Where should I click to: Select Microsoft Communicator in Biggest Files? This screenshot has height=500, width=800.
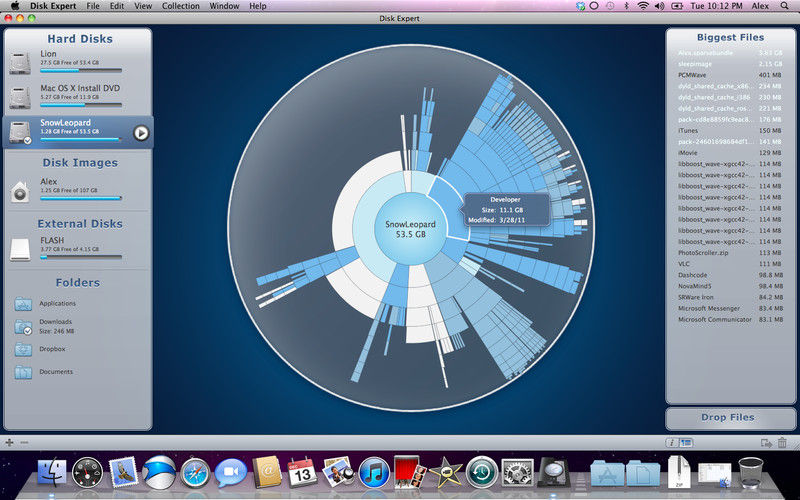[730, 320]
